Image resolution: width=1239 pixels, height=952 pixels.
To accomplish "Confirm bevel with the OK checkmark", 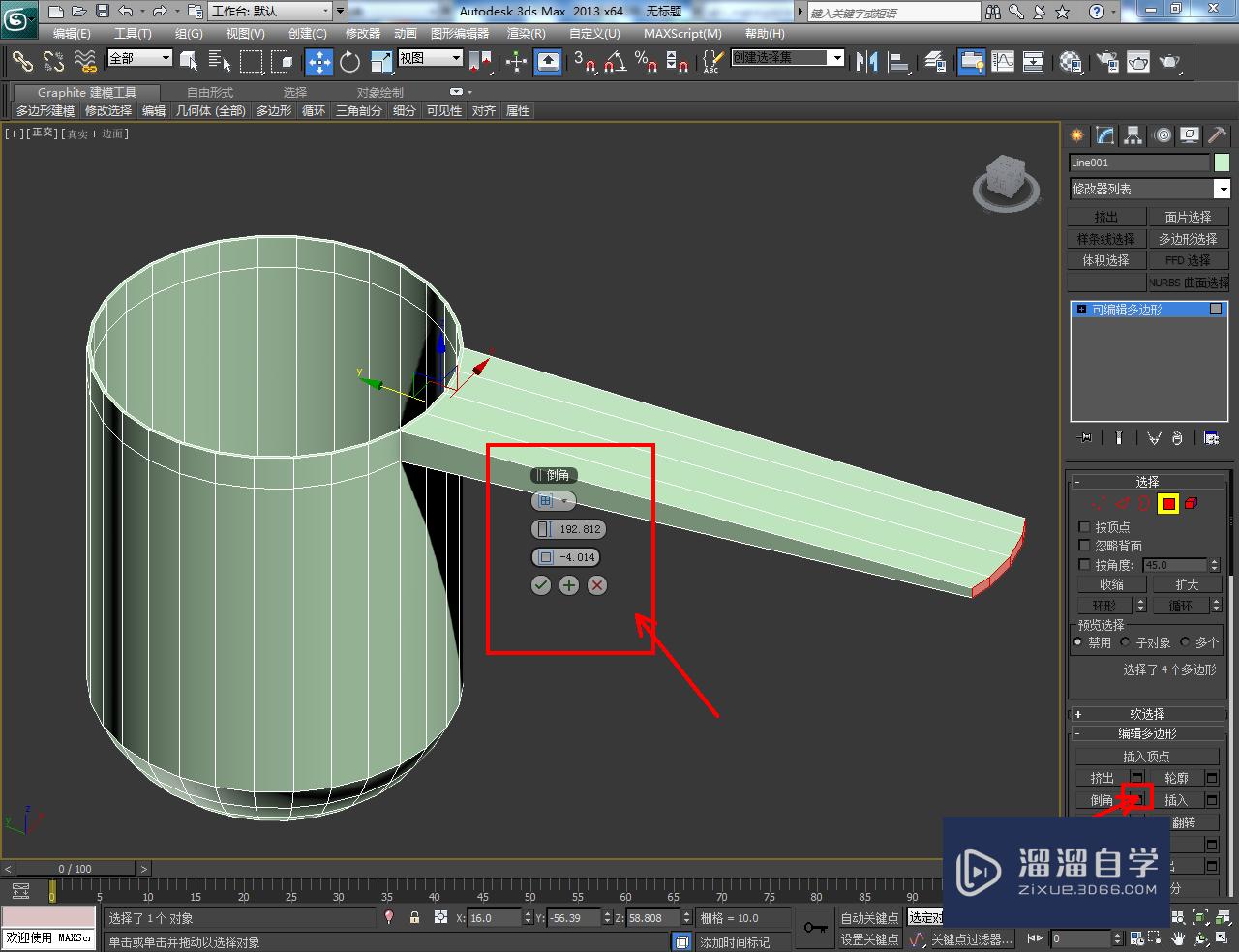I will [541, 585].
